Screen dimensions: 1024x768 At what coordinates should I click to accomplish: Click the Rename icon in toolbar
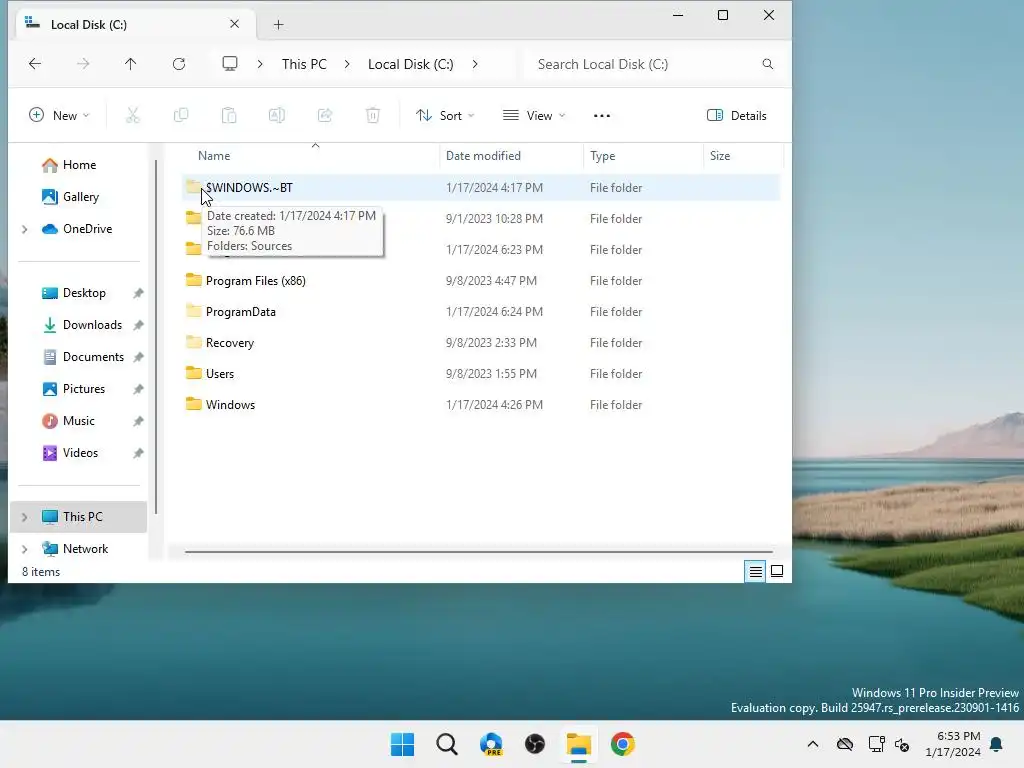(x=277, y=116)
